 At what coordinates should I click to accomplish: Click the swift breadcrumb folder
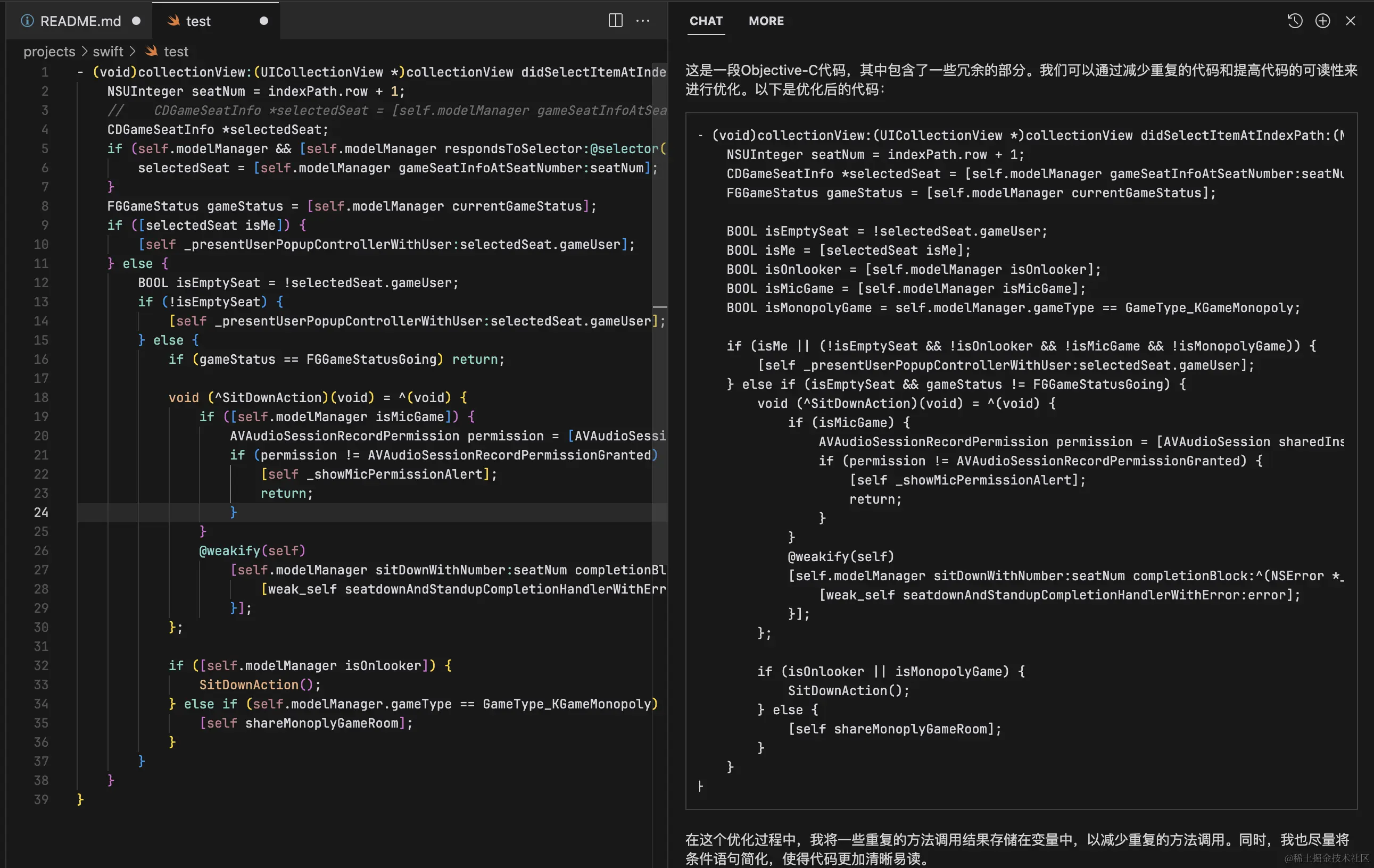108,52
